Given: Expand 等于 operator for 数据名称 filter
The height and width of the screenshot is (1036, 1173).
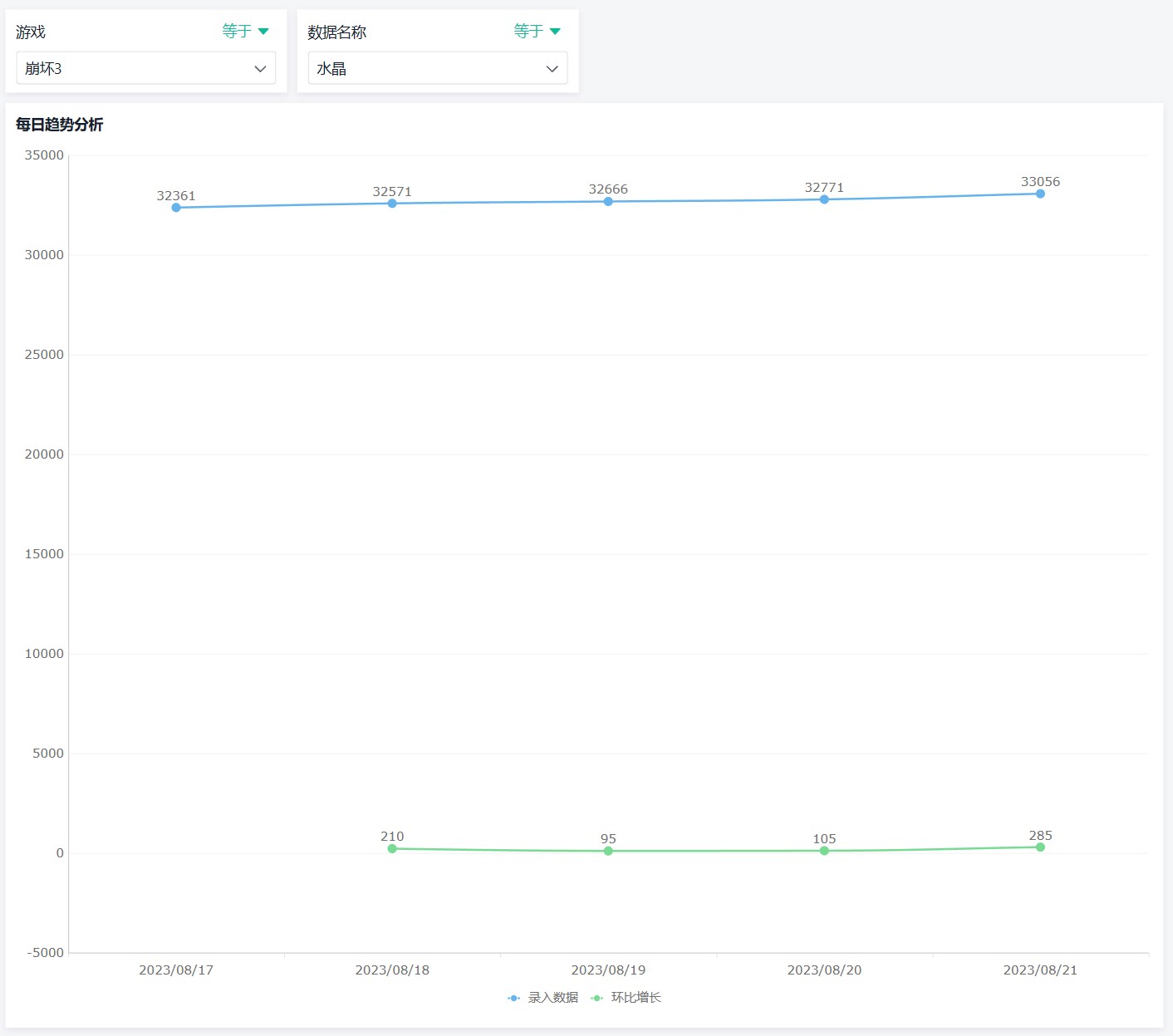Looking at the screenshot, I should (537, 32).
